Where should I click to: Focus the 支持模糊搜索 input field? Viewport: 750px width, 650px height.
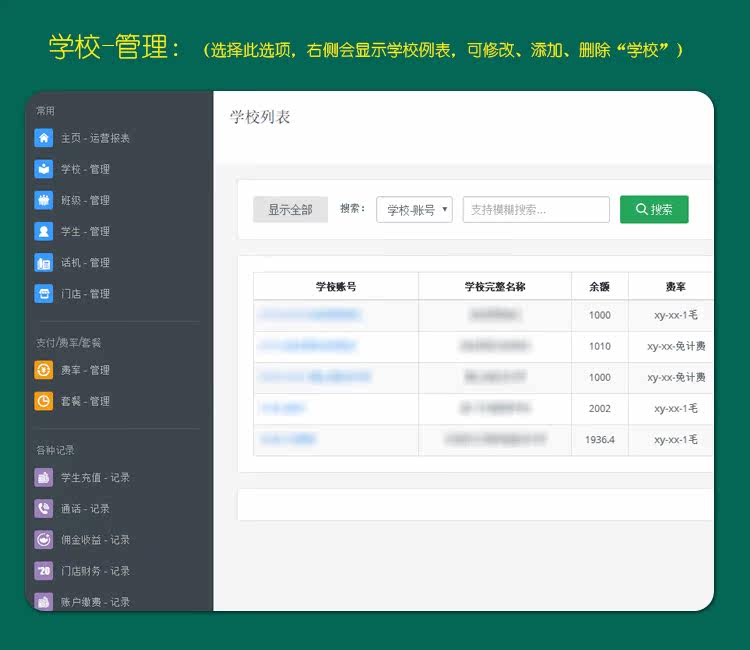point(536,209)
